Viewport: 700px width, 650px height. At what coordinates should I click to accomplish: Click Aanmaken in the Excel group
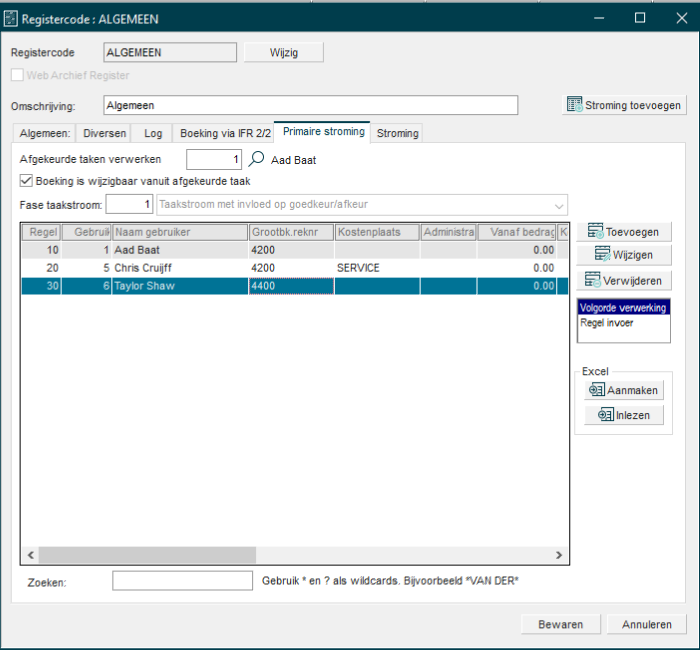tap(624, 391)
